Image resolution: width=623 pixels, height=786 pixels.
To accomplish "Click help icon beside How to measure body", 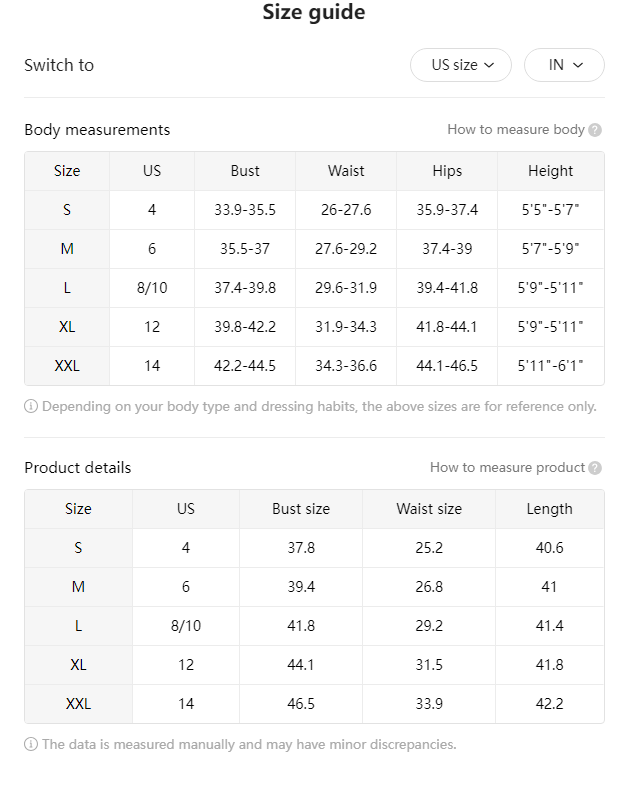I will (595, 130).
